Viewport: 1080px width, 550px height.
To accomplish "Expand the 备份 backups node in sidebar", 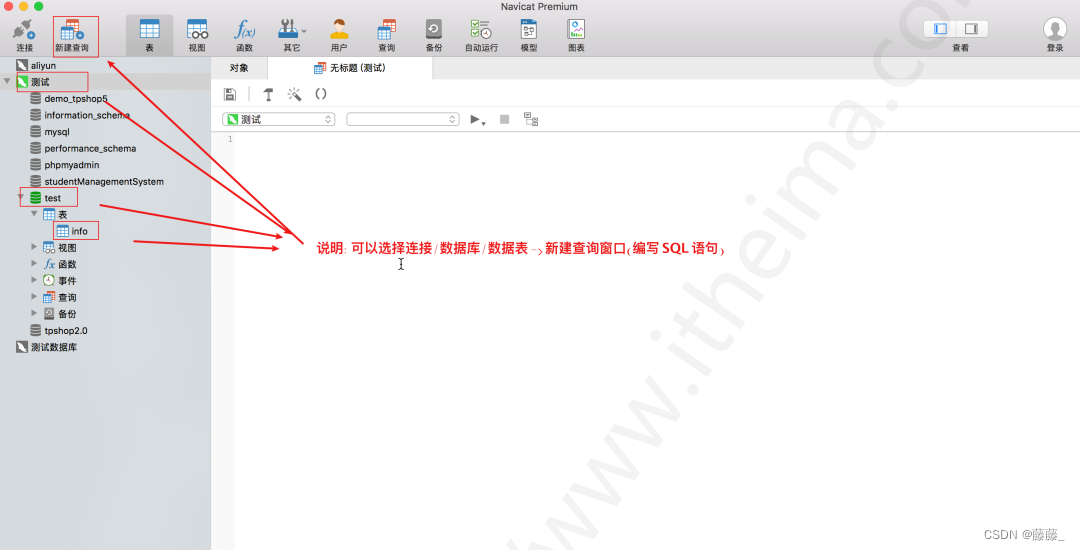I will click(x=34, y=313).
